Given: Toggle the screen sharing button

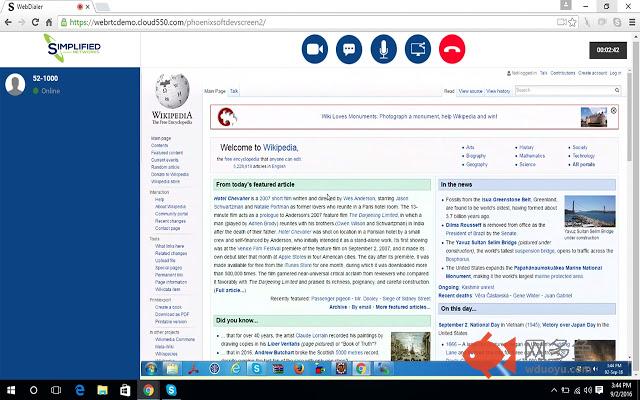Looking at the screenshot, I should pyautogui.click(x=418, y=49).
